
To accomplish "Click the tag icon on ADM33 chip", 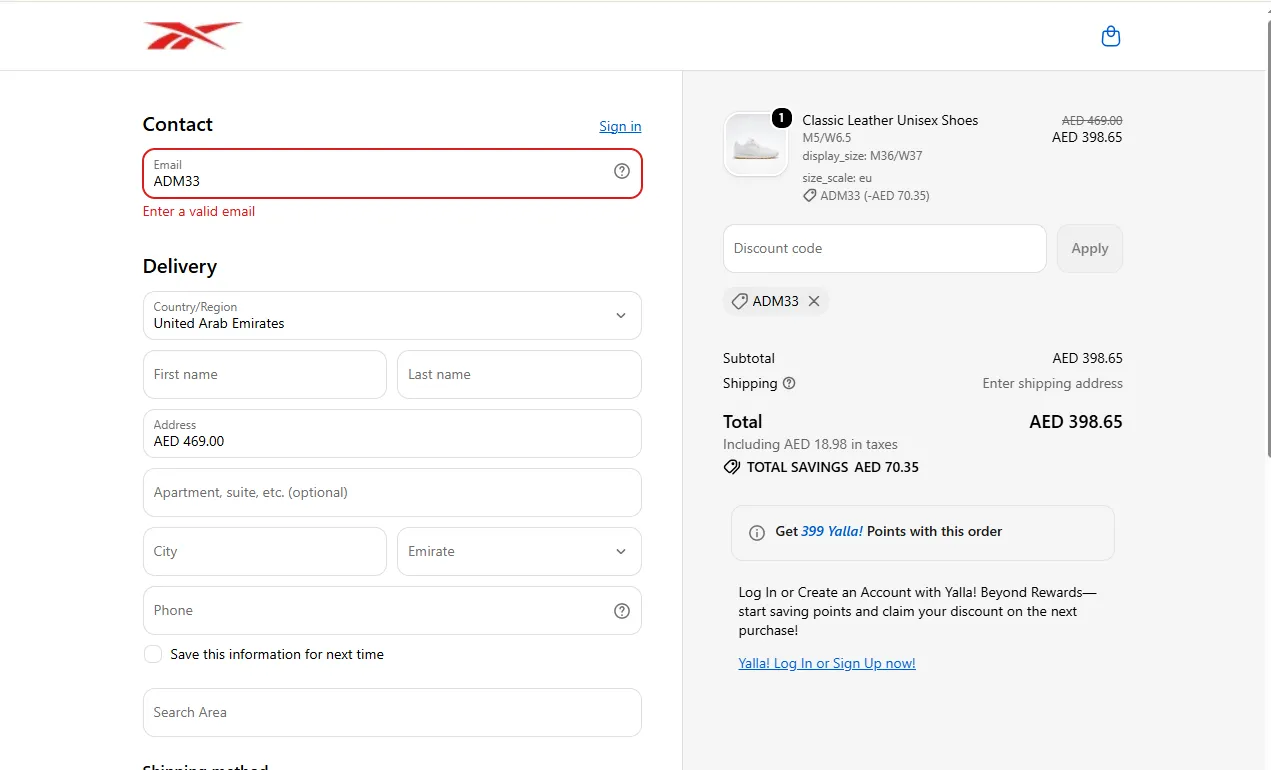I will tap(739, 301).
